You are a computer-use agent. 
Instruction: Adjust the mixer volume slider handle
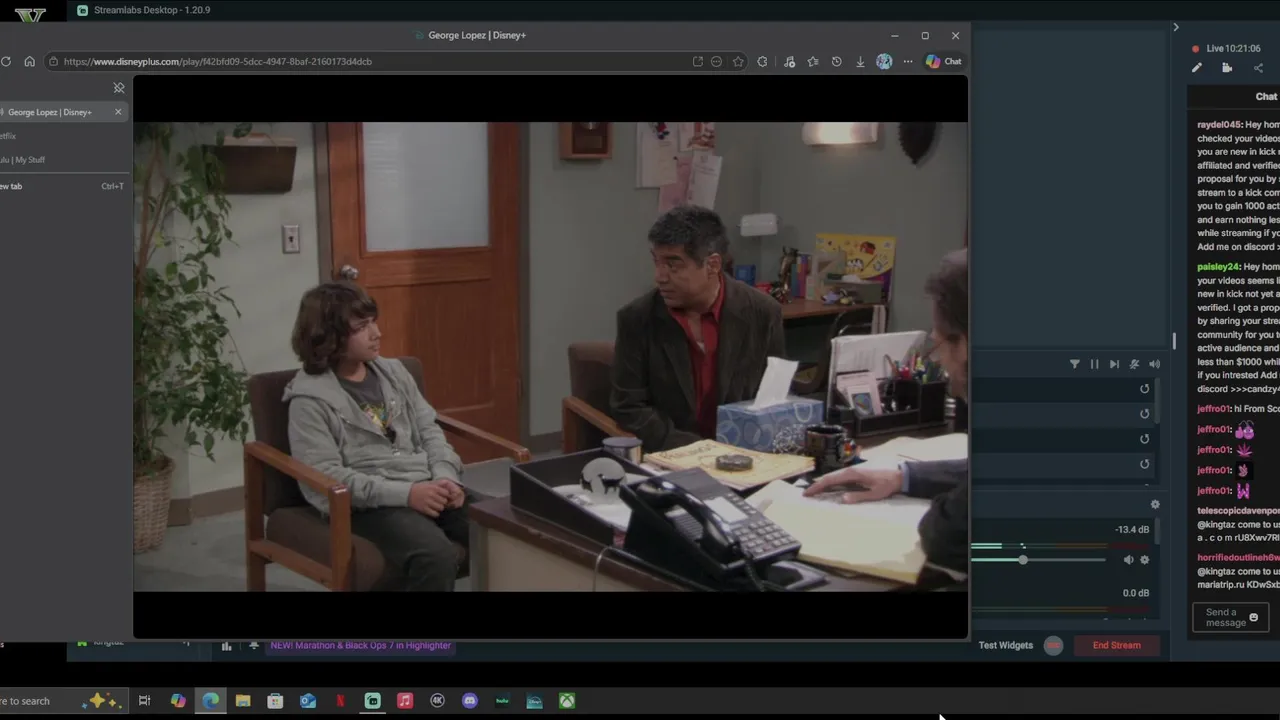[x=1023, y=560]
